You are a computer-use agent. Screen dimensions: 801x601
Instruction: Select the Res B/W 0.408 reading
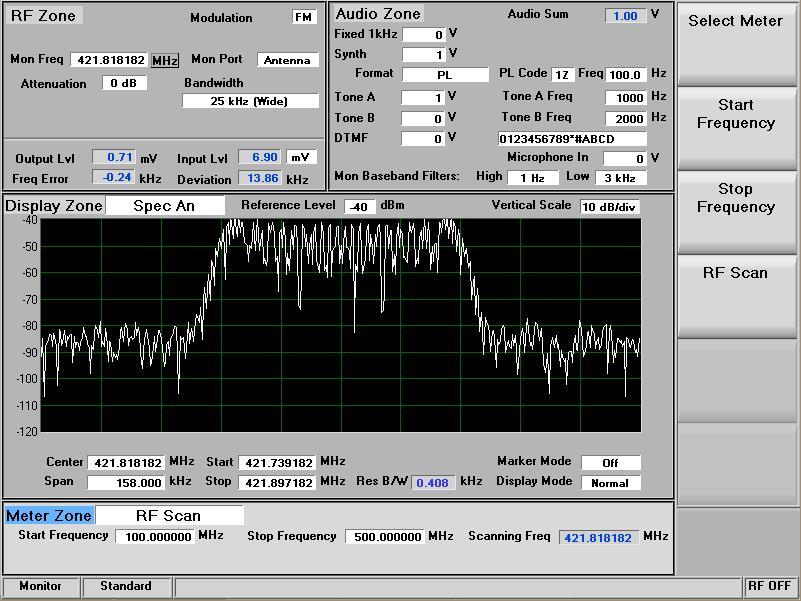tap(433, 482)
